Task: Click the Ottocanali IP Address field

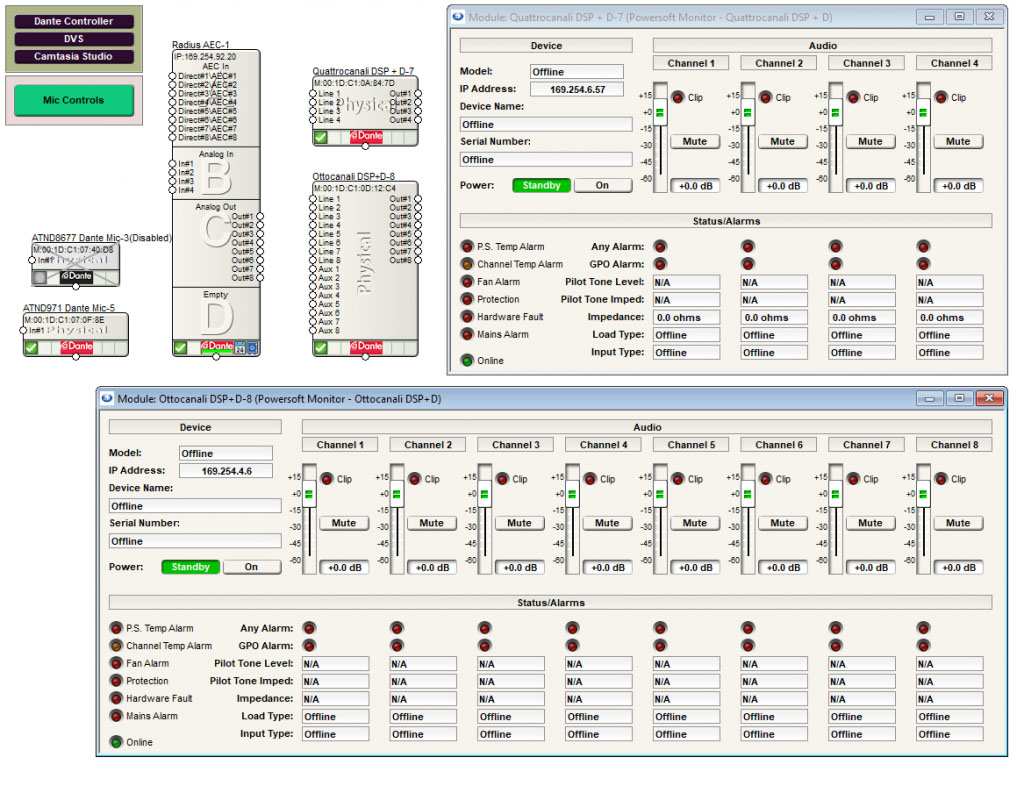Action: tap(226, 471)
